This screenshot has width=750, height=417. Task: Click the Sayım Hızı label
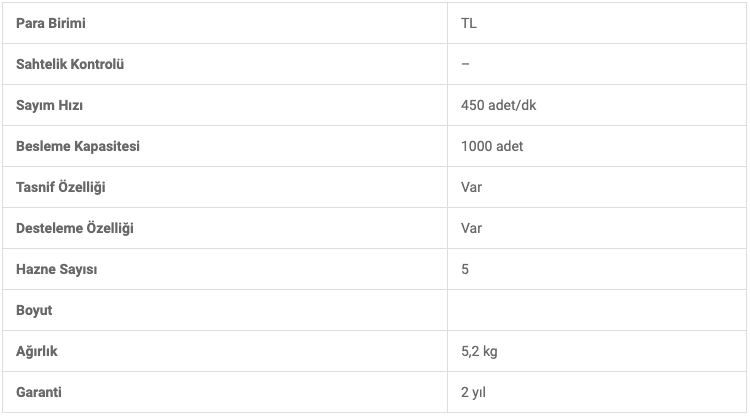[x=49, y=105]
